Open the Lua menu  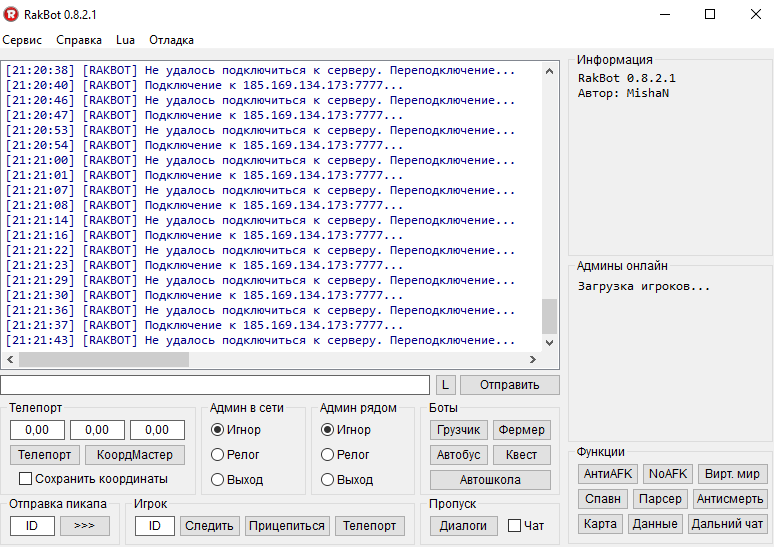coord(125,40)
